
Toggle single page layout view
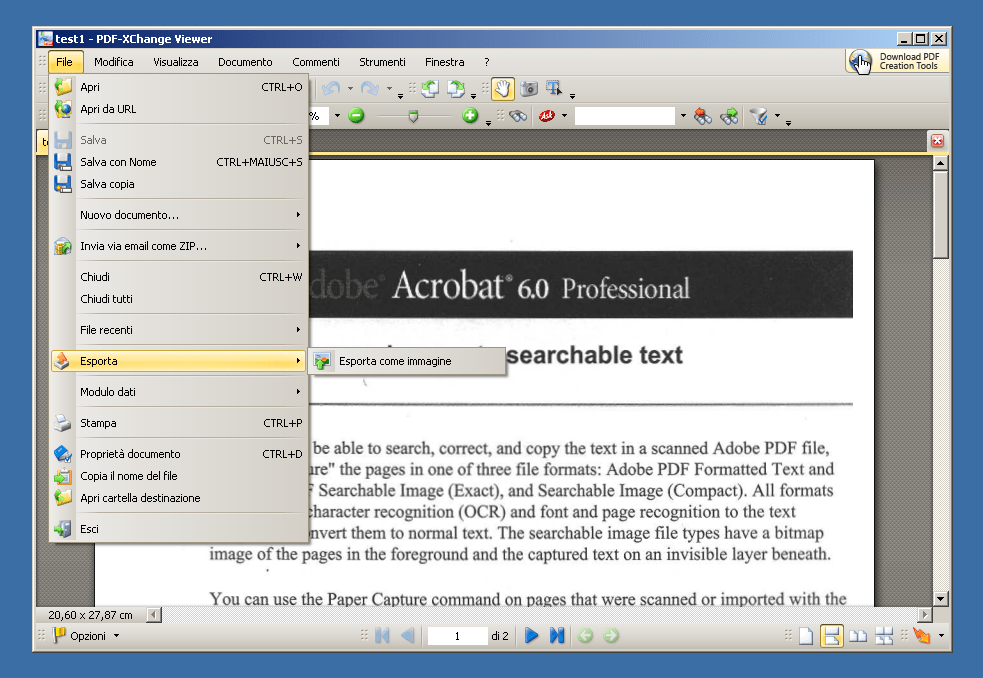coord(808,634)
